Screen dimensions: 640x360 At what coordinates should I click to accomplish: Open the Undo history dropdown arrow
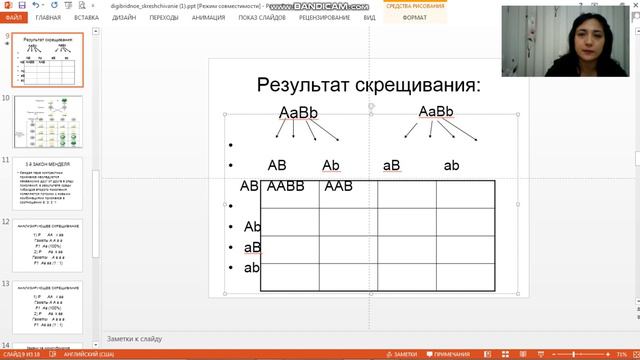click(x=43, y=5)
